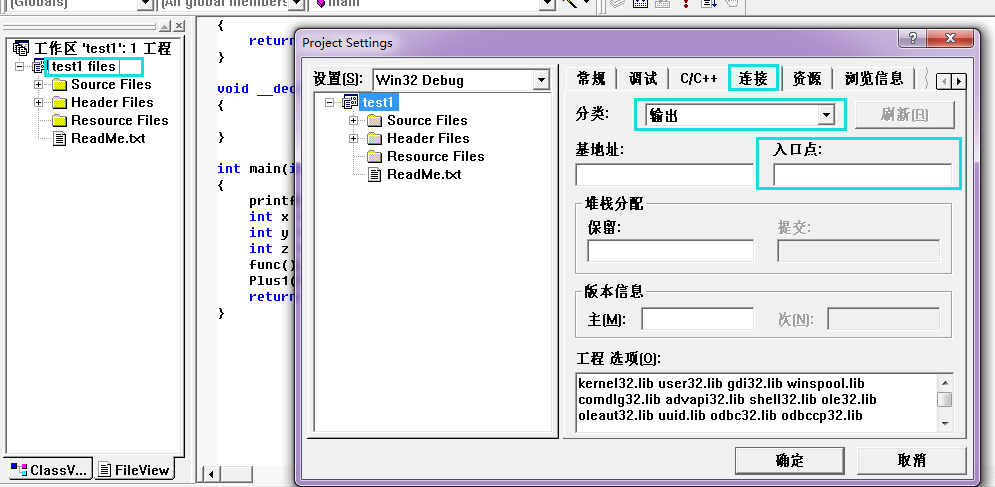Click the Source Files folder icon in workspace
This screenshot has height=487, width=995.
click(60, 84)
